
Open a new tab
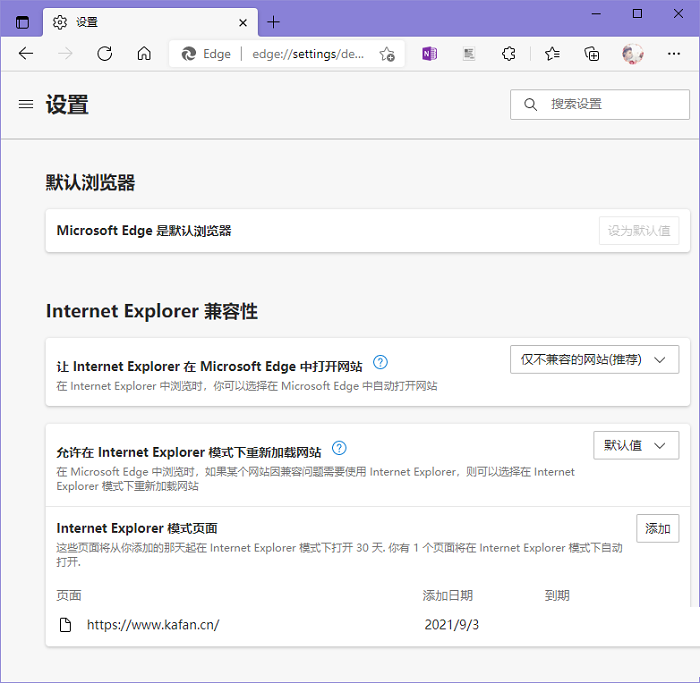(274, 22)
